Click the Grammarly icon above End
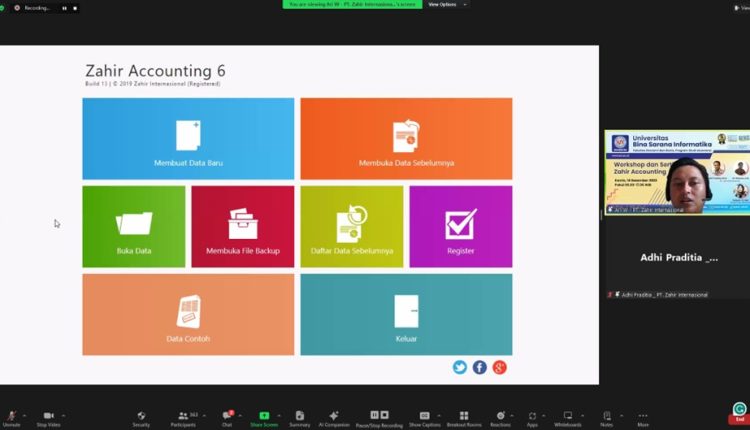 pos(739,409)
